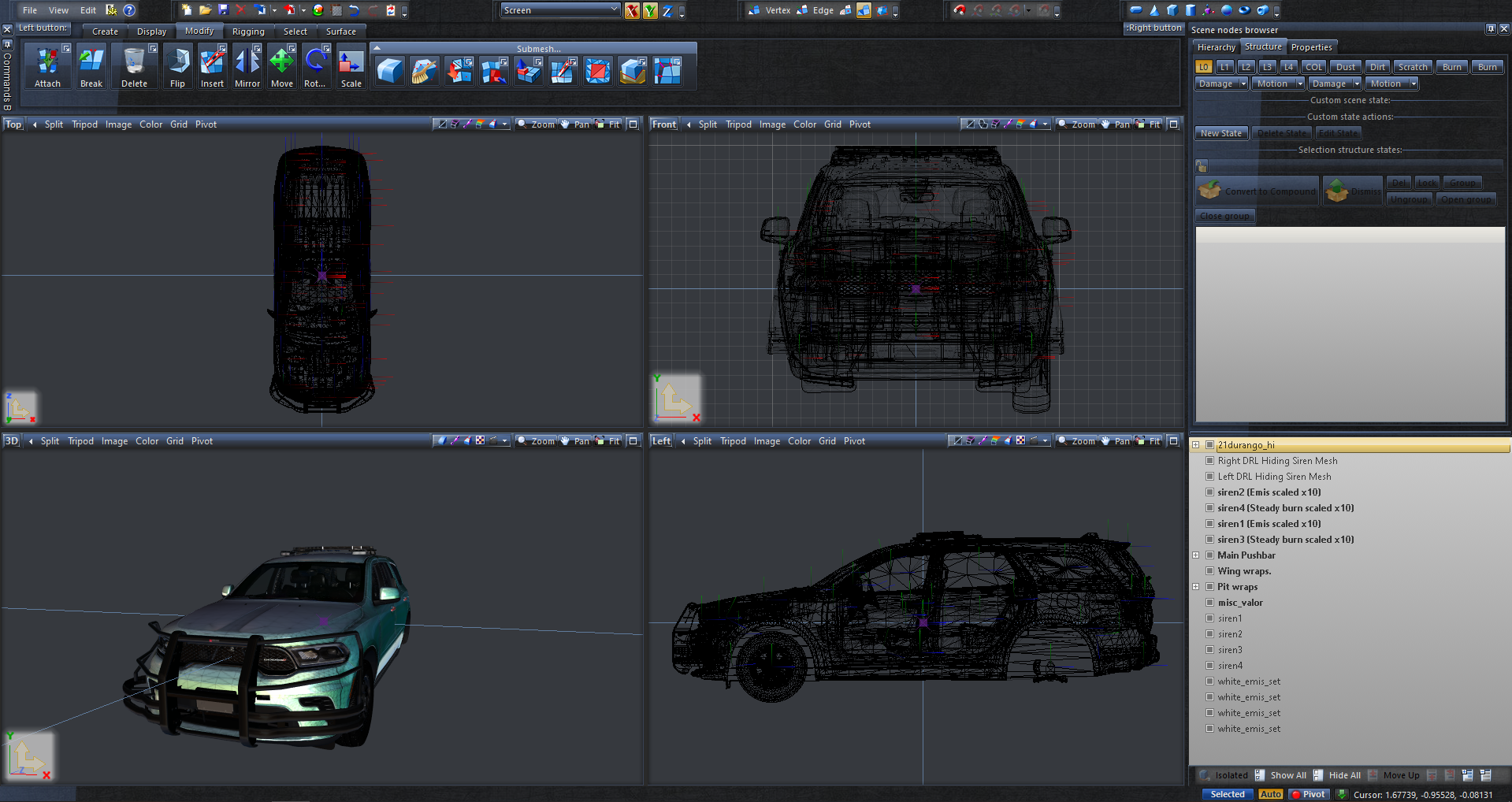Create a torus primitive from the toolbar
Screen dimensions: 1512x802
point(1245,10)
